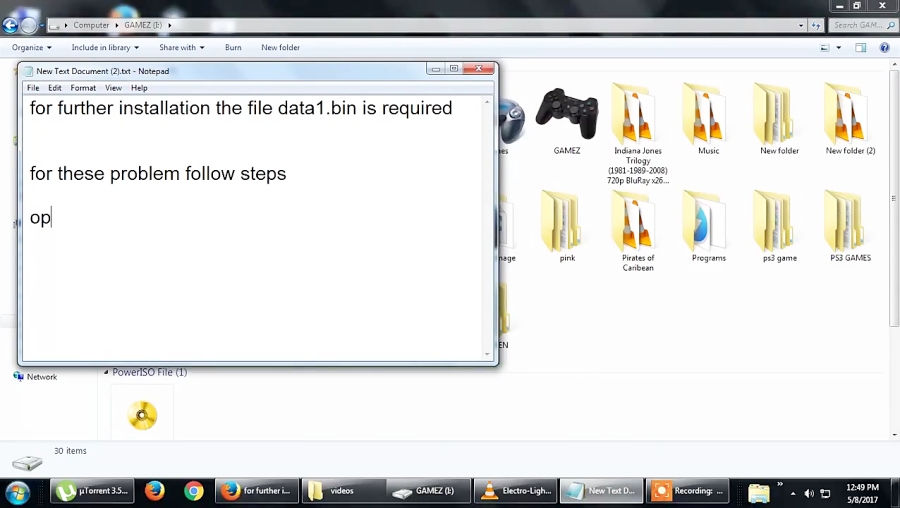Click the Burn toolbar button
The image size is (900, 508).
(x=233, y=48)
